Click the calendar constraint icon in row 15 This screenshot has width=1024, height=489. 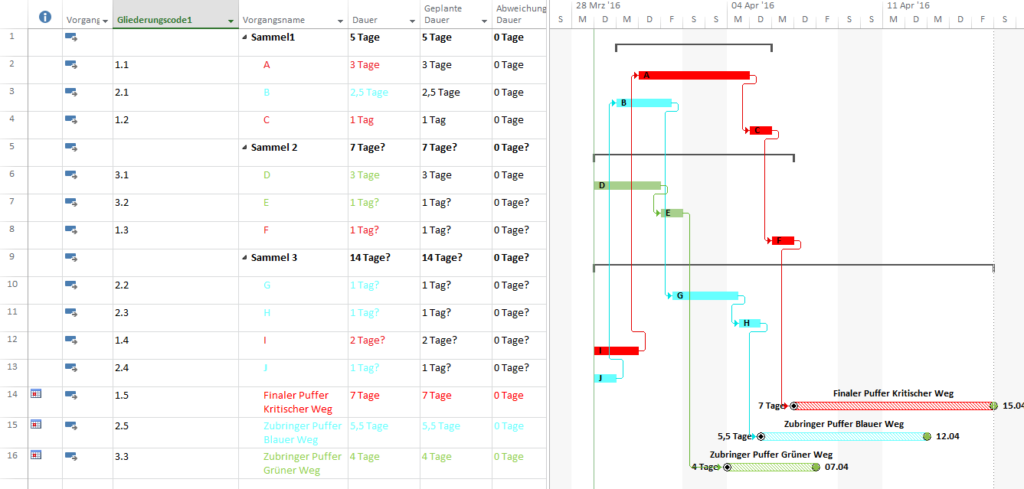click(x=37, y=424)
